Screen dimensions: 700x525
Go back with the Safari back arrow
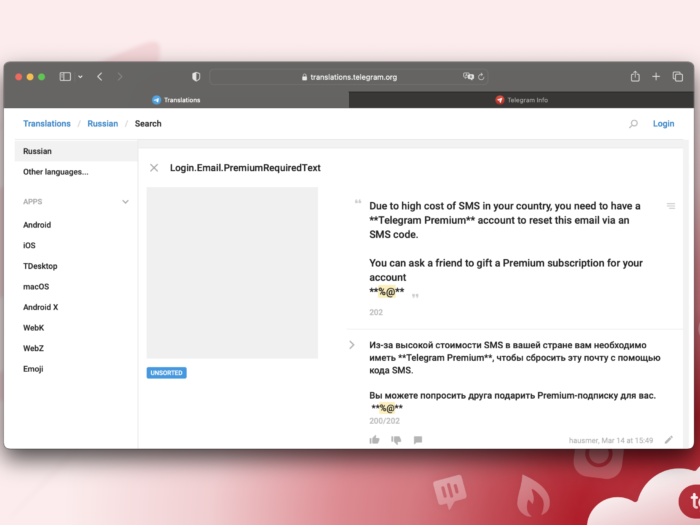[x=100, y=77]
